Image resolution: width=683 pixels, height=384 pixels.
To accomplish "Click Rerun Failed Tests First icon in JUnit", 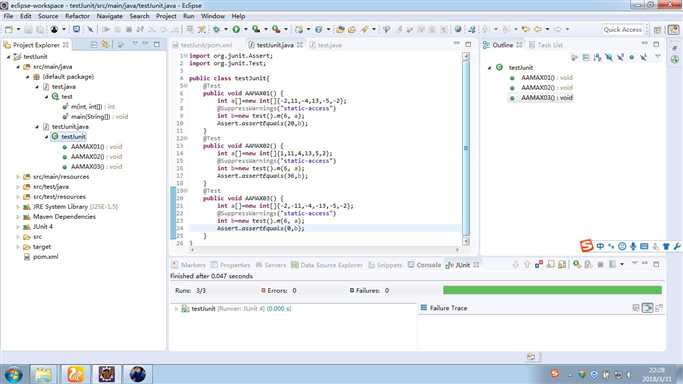I will [x=588, y=264].
